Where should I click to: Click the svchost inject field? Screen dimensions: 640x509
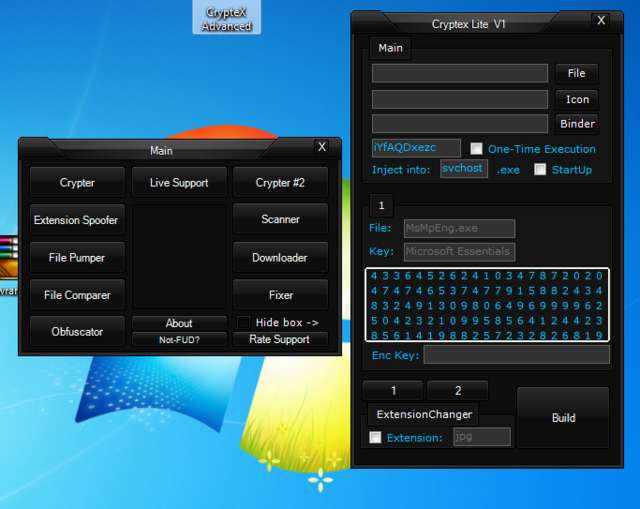point(464,169)
